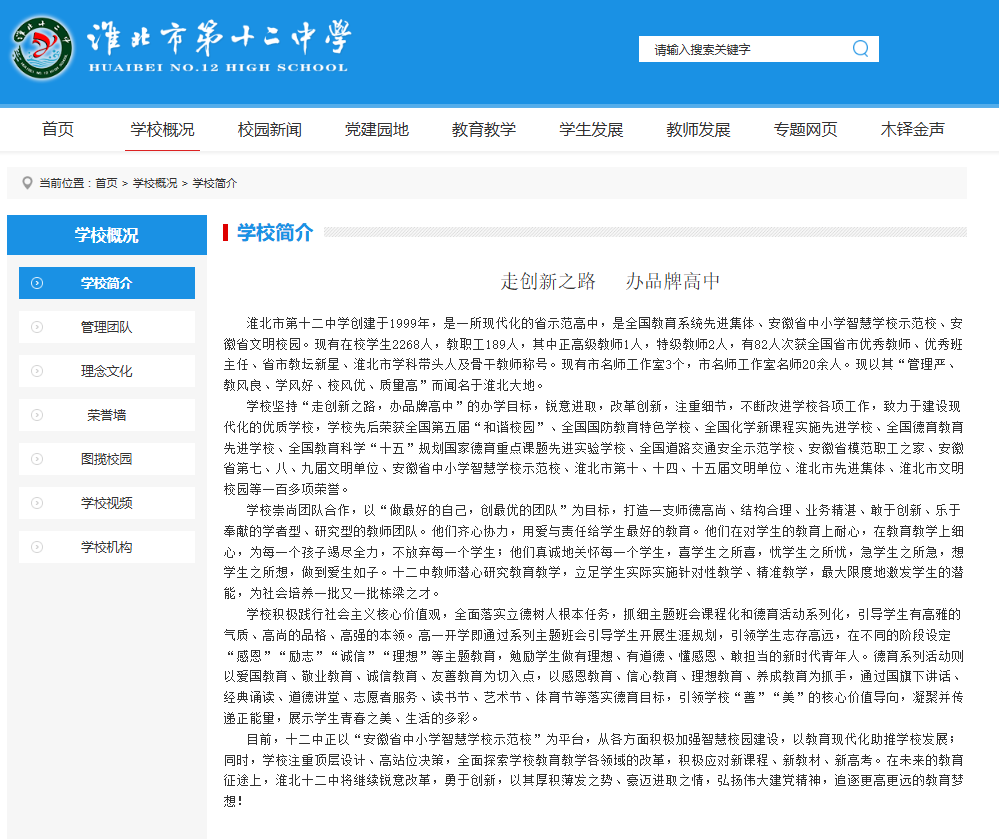The width and height of the screenshot is (999, 839).
Task: Click the circle arrow icon beside 图揽校园
Action: tap(37, 459)
